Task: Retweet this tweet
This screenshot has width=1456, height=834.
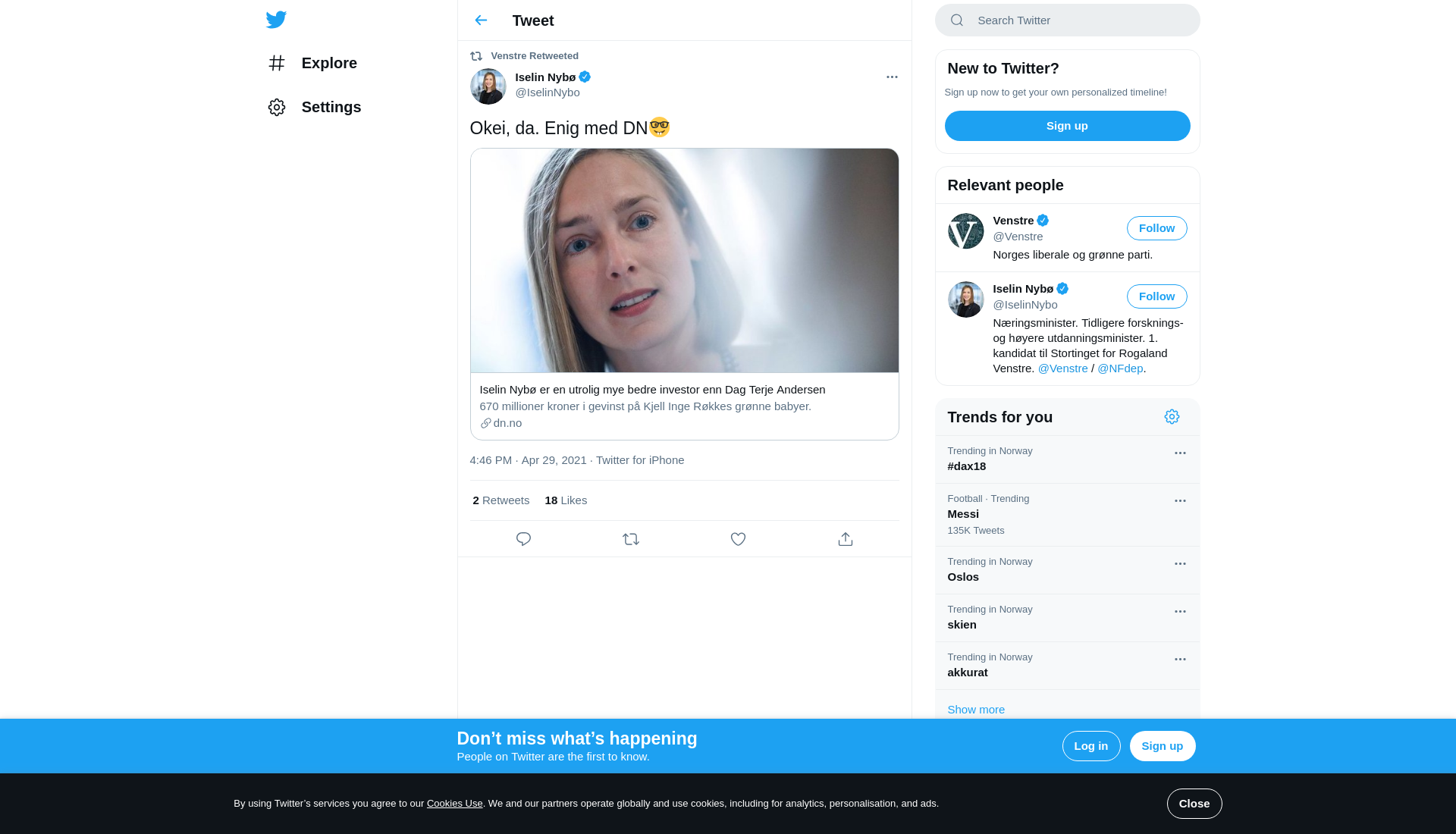Action: (631, 539)
